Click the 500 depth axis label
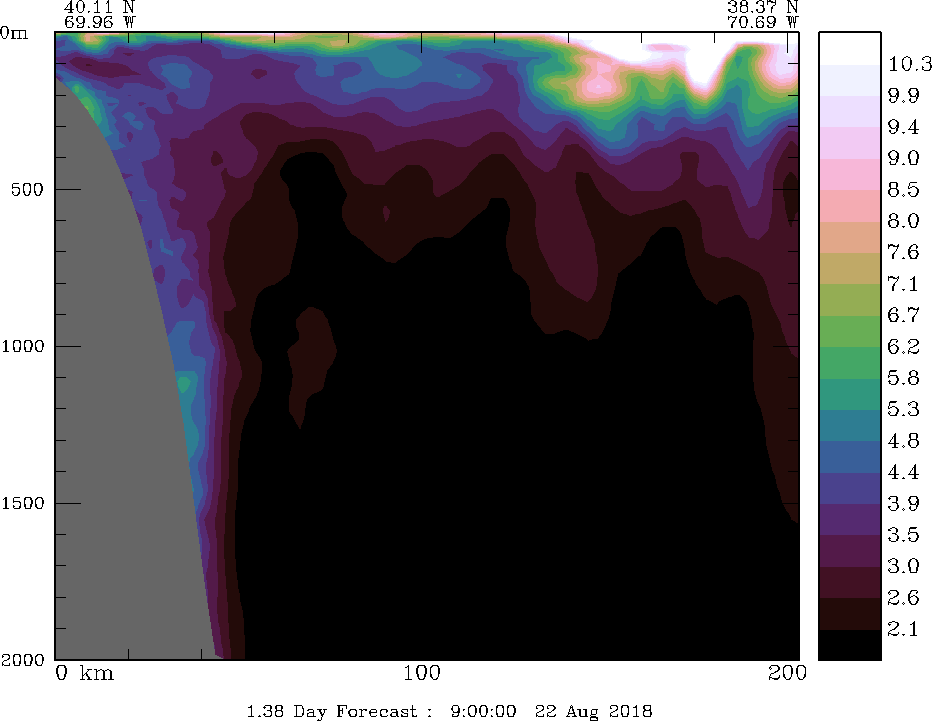 [27, 190]
